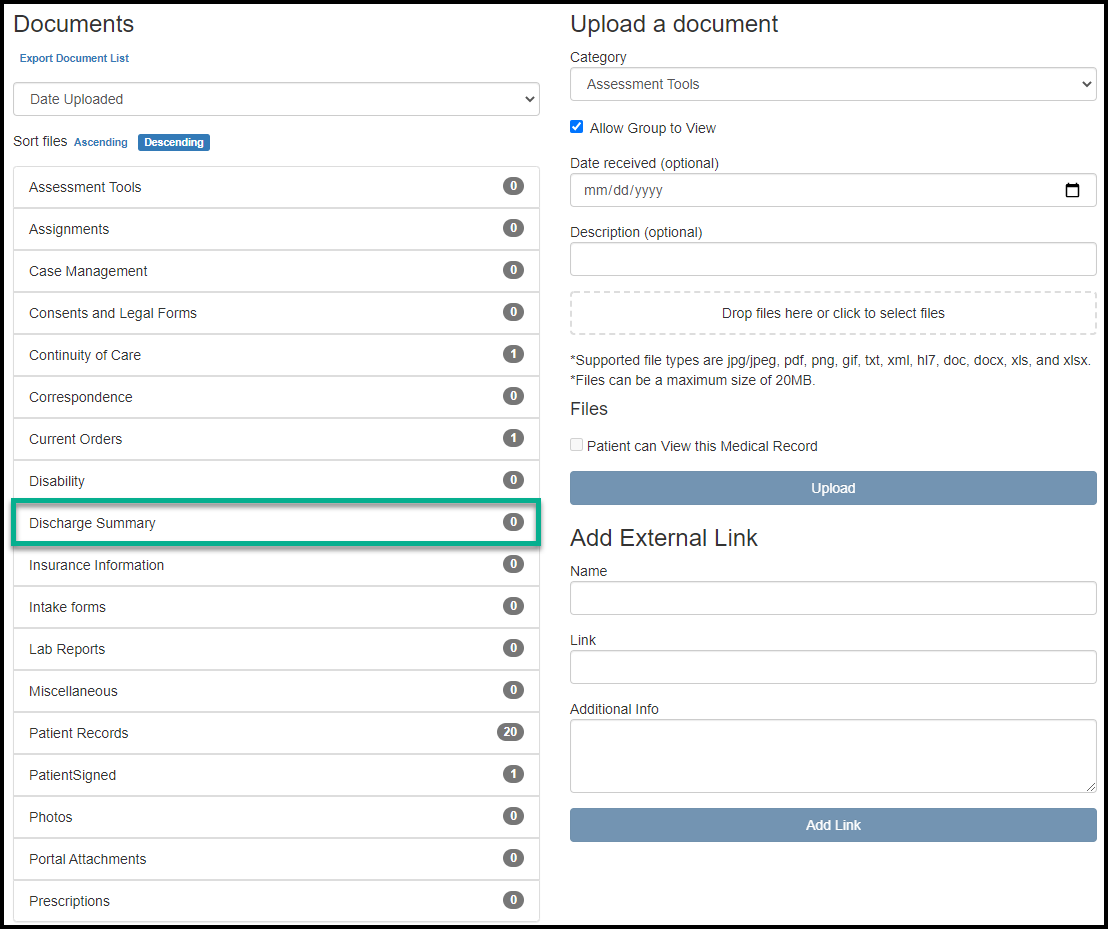Image resolution: width=1108 pixels, height=929 pixels.
Task: Toggle Allow Group to View checkbox
Action: tap(577, 128)
